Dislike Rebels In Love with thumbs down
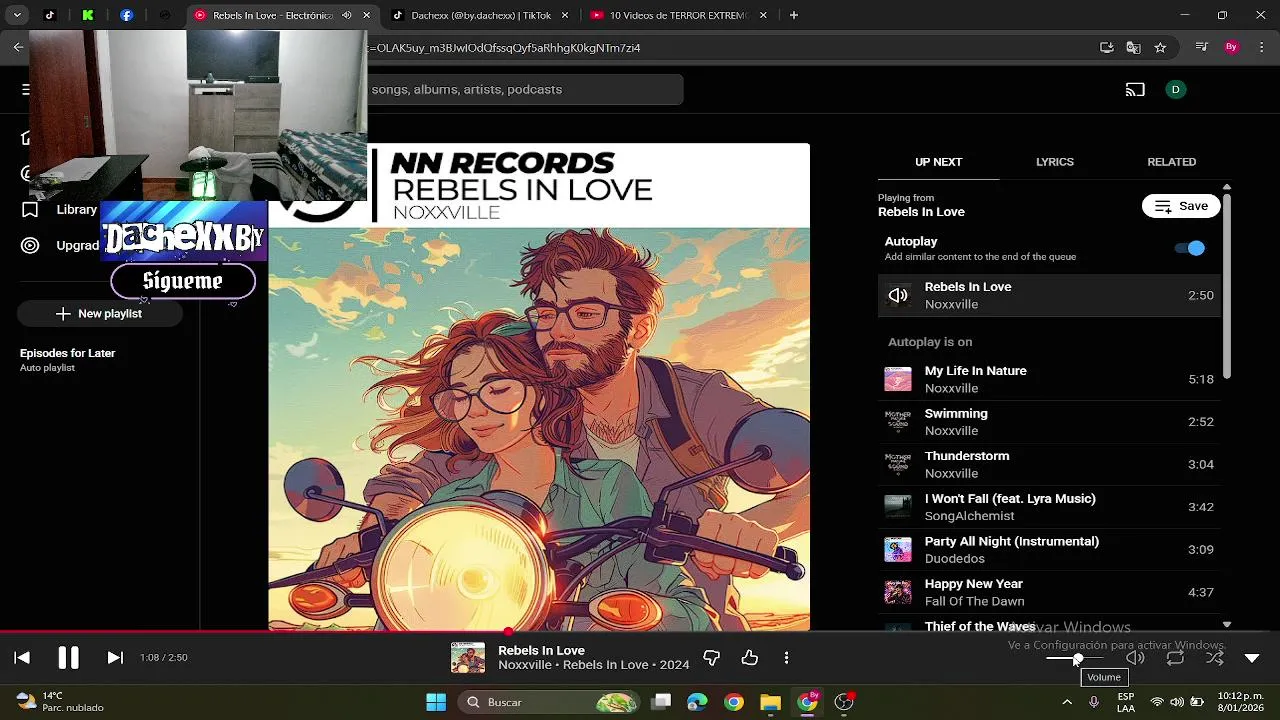The height and width of the screenshot is (720, 1280). click(x=712, y=657)
